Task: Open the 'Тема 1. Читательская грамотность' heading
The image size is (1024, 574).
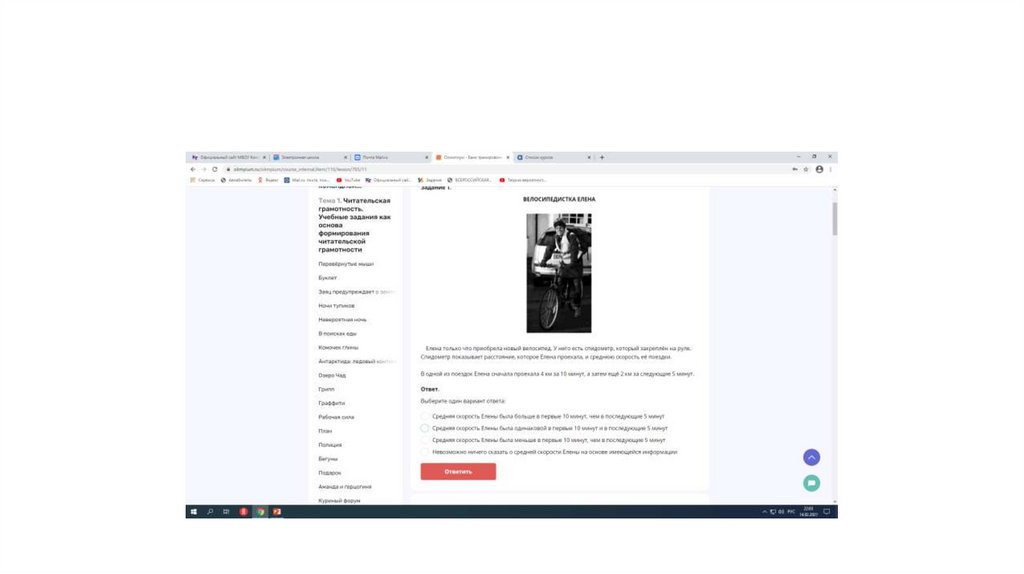Action: (355, 225)
